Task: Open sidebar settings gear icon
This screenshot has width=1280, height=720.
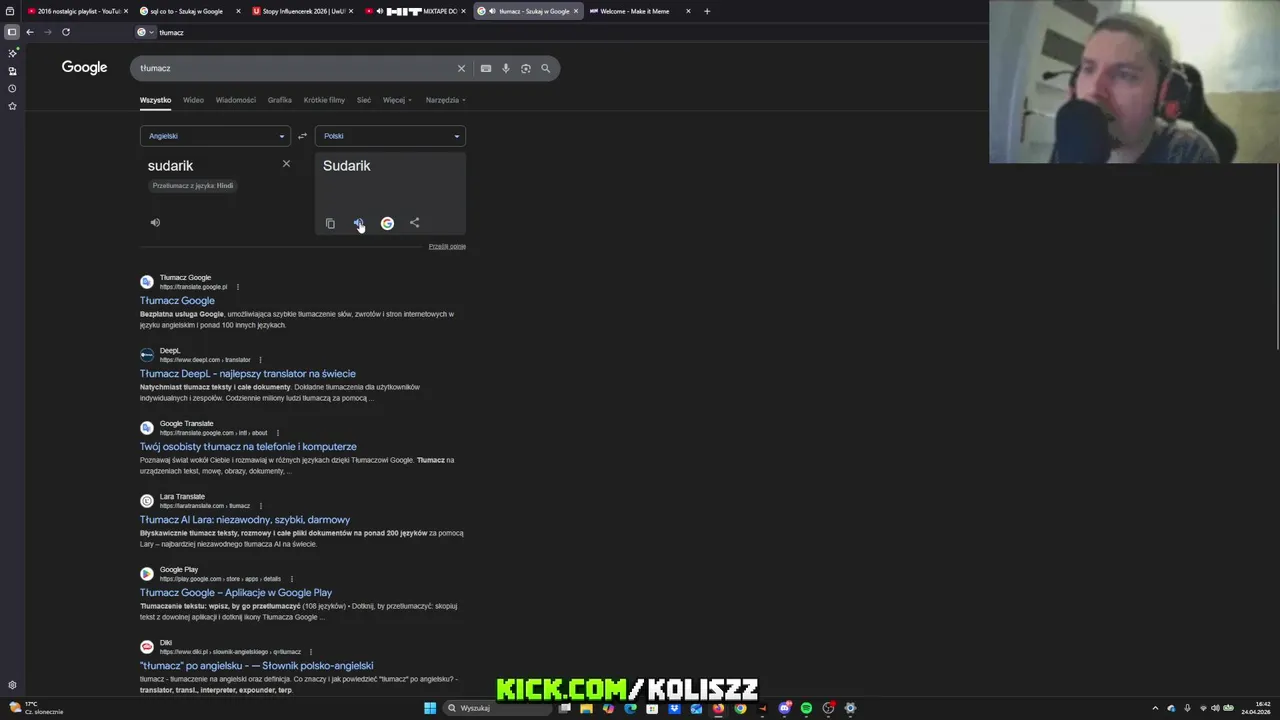Action: 12,685
